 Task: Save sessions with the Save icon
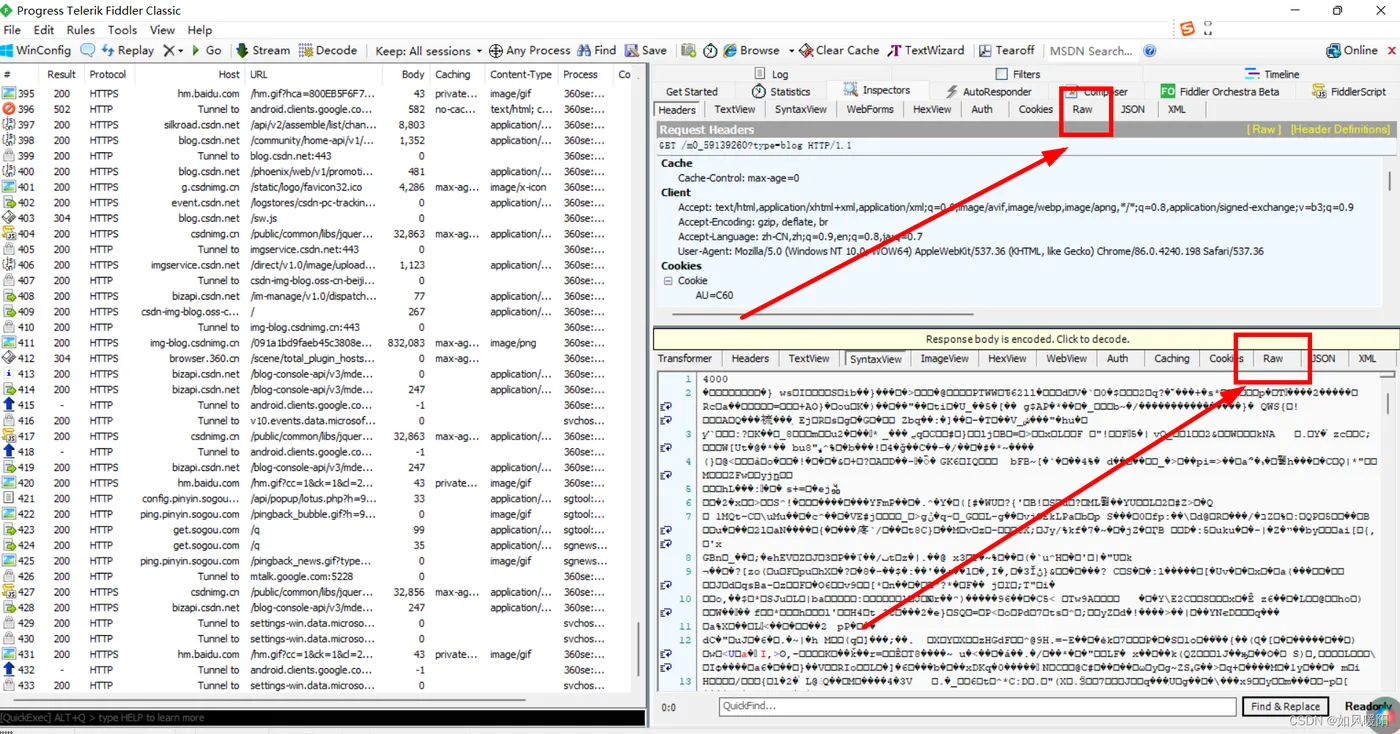[646, 50]
